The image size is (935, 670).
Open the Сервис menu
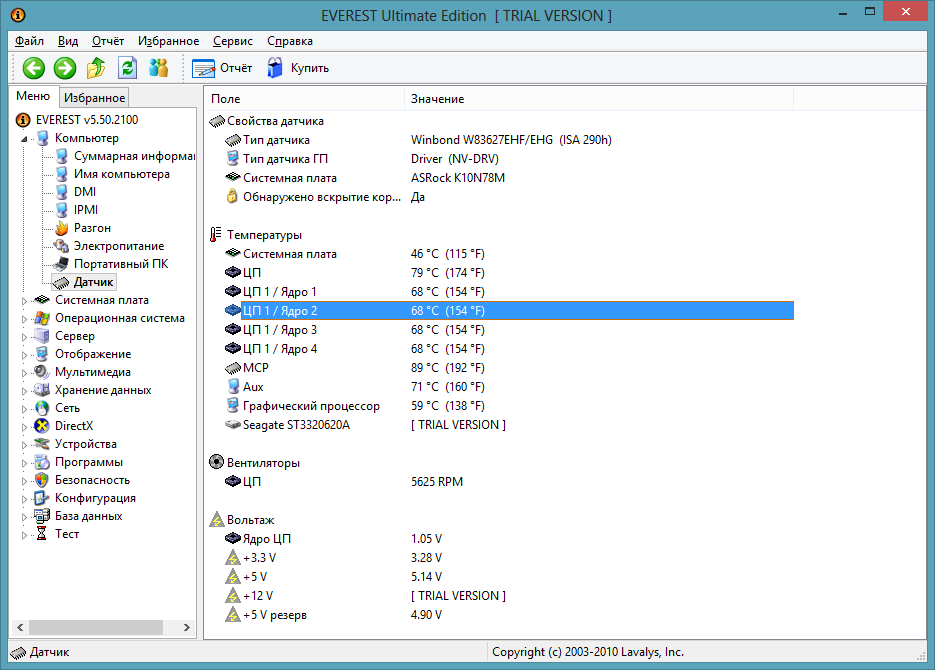(x=233, y=41)
